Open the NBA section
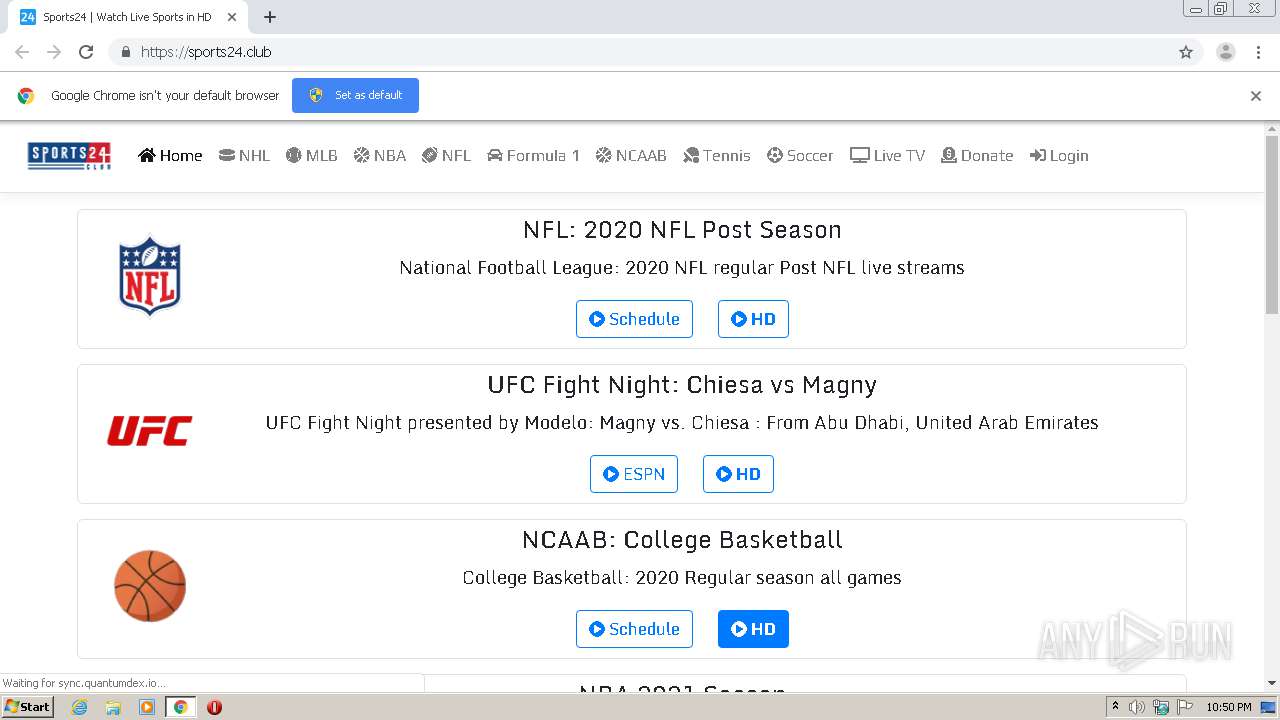 (x=379, y=155)
